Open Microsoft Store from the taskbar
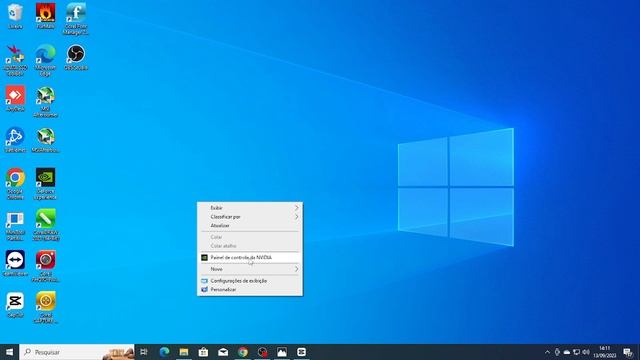Viewport: 640px width, 360px height. [x=203, y=352]
